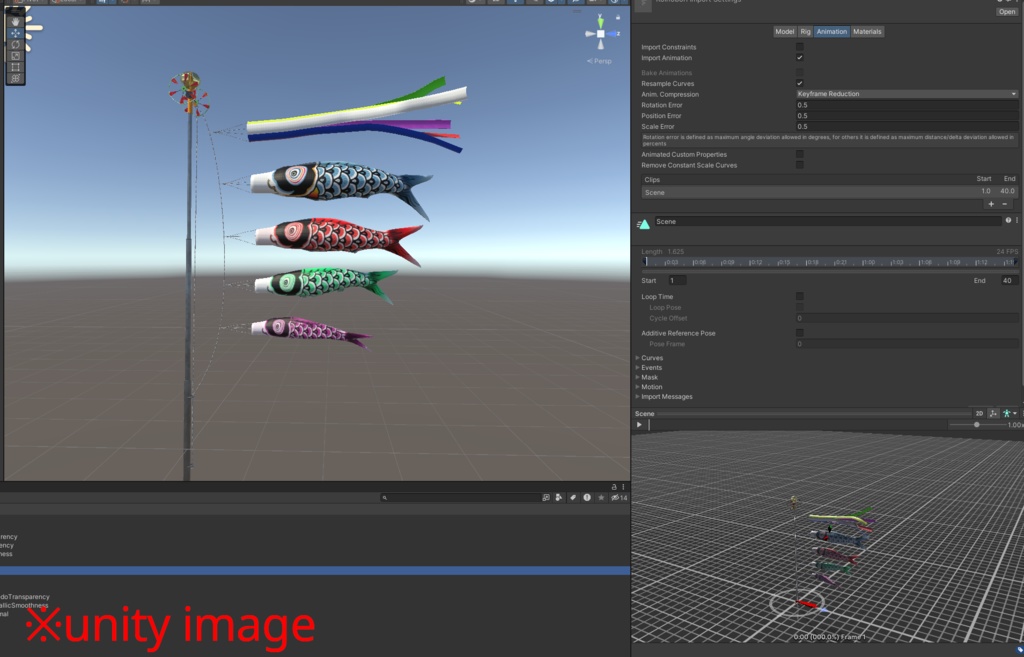The image size is (1024, 657).
Task: Toggle the Persp projection label
Action: pyautogui.click(x=600, y=61)
